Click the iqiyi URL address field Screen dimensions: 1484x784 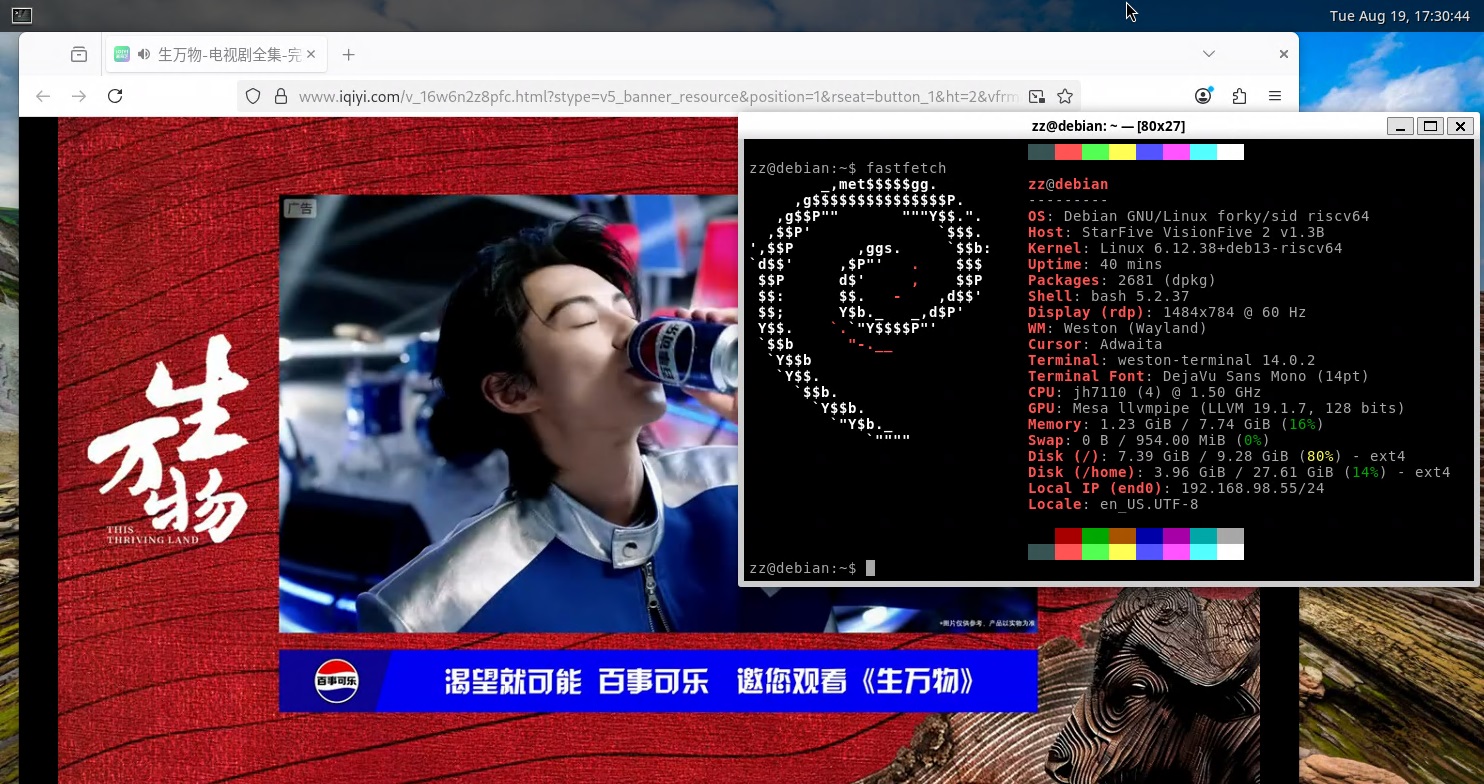650,96
